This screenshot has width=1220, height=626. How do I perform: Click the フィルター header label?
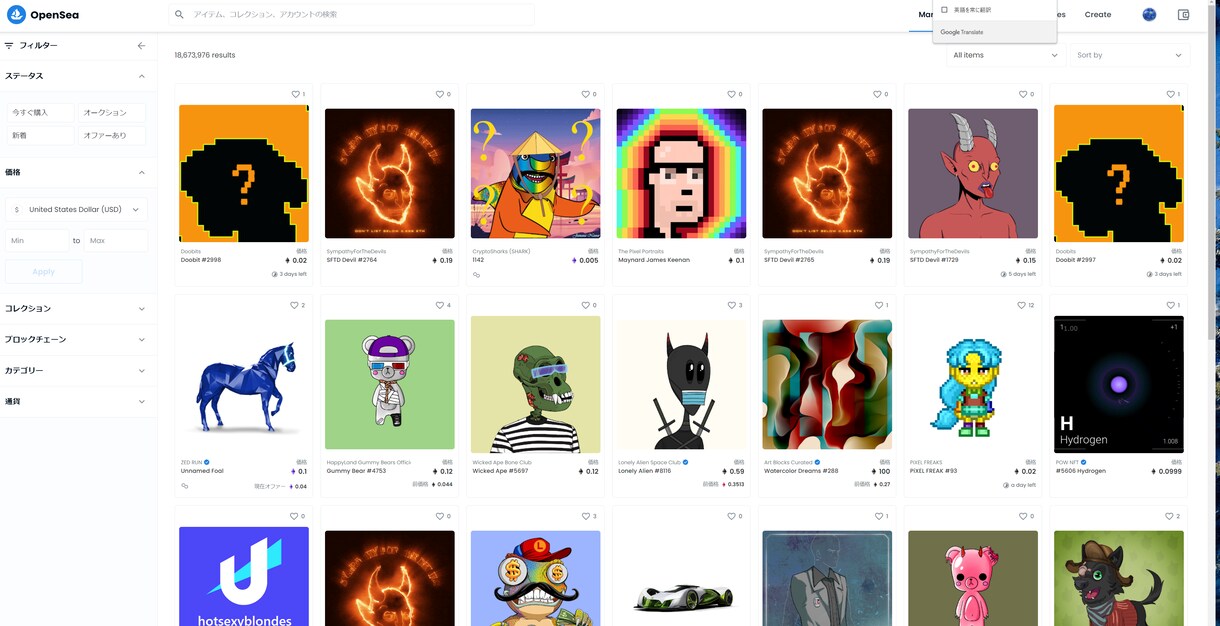(x=38, y=46)
